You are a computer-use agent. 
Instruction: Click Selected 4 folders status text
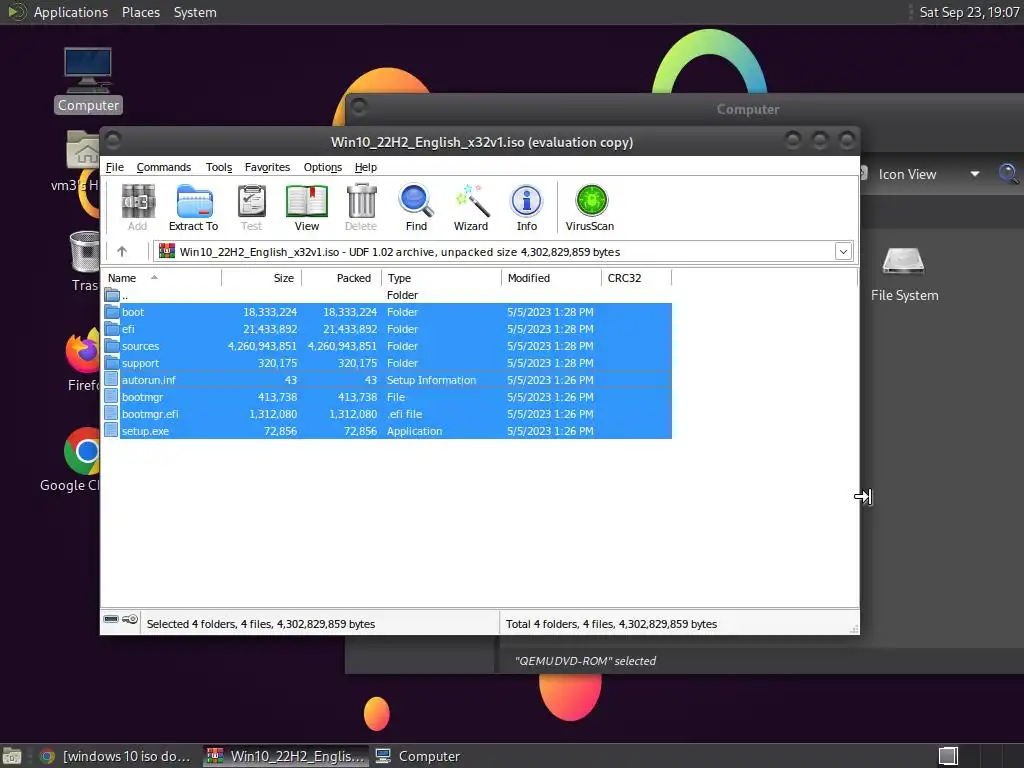(261, 624)
